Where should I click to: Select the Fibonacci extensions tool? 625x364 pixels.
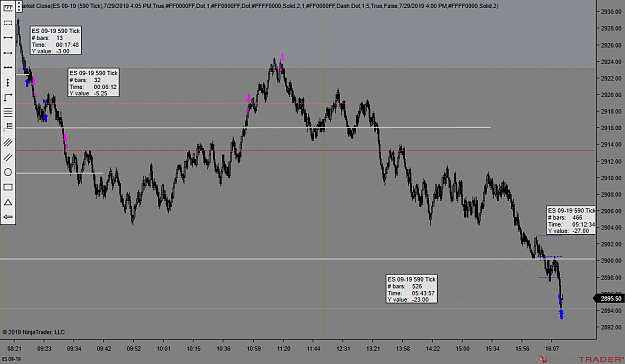[x=8, y=127]
